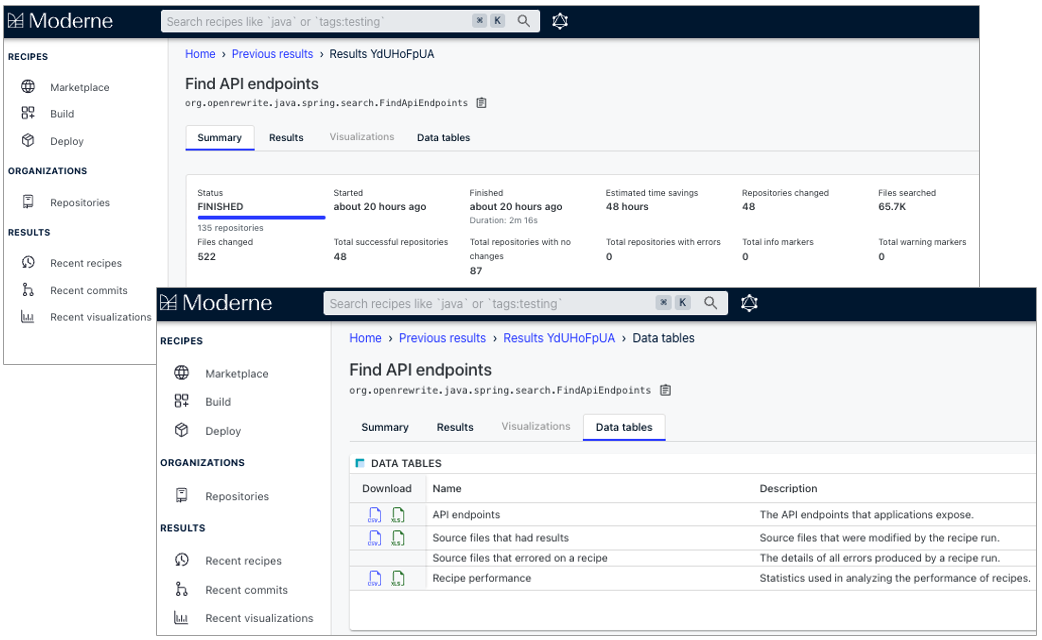Download Recipe performance table as XLS
This screenshot has width=1042, height=640.
(397, 578)
